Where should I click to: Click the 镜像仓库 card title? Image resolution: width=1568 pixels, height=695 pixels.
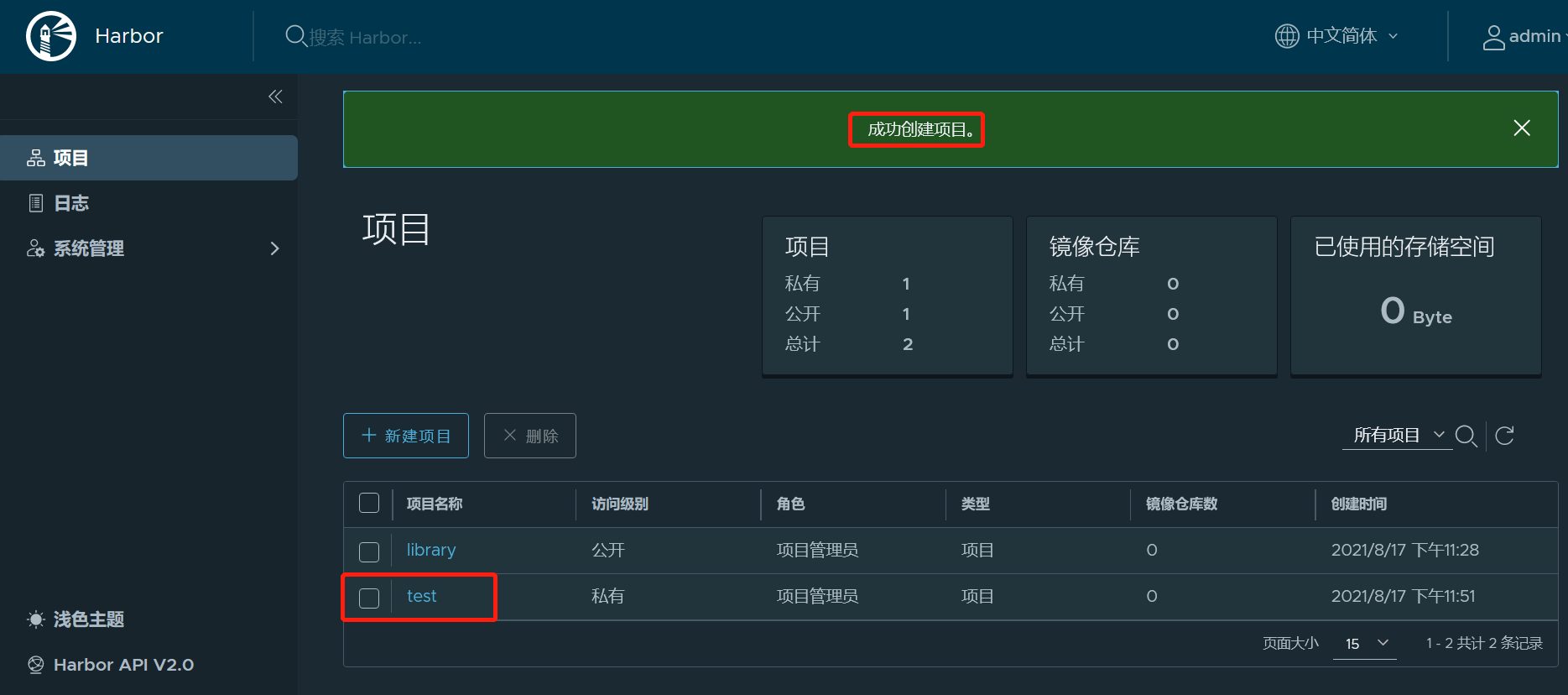point(1095,247)
